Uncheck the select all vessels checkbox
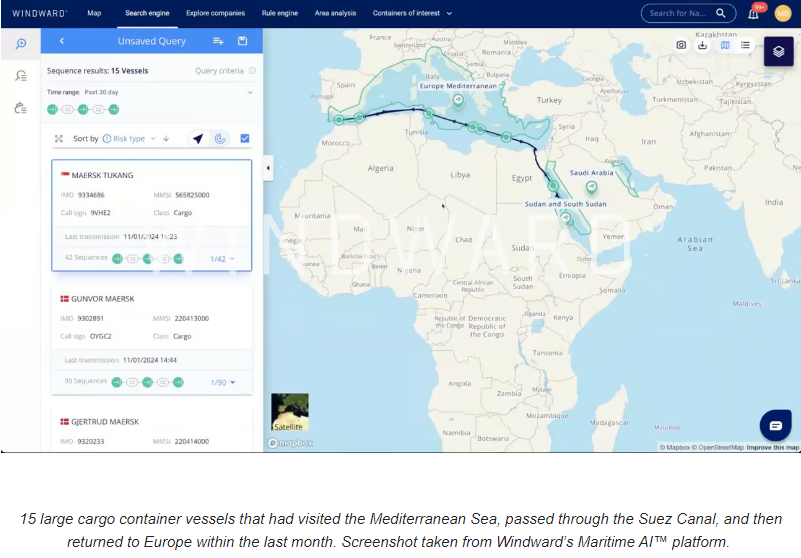Viewport: 801px width, 558px height. coord(245,138)
